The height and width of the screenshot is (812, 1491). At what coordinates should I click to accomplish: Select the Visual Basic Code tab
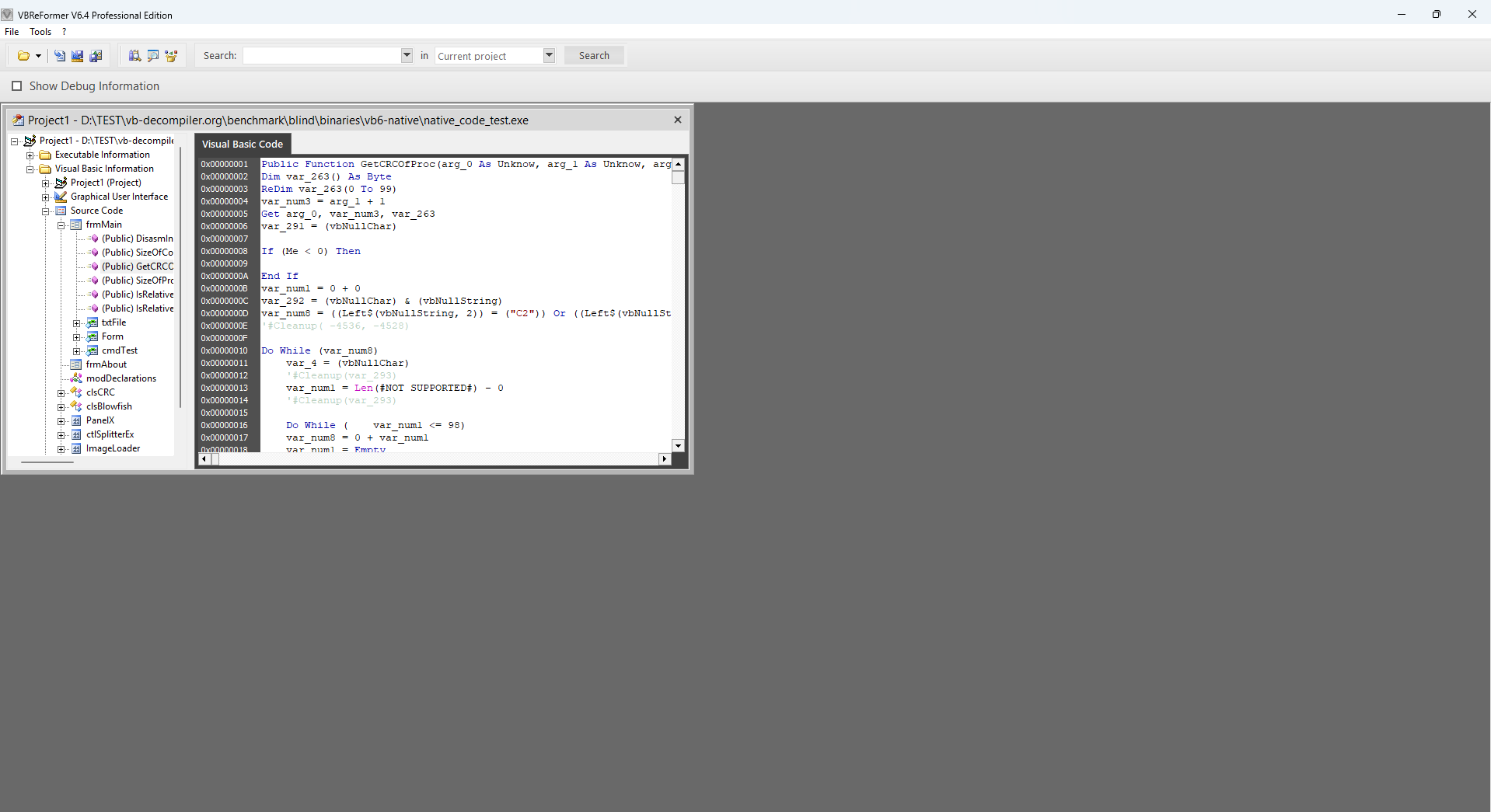pos(243,144)
